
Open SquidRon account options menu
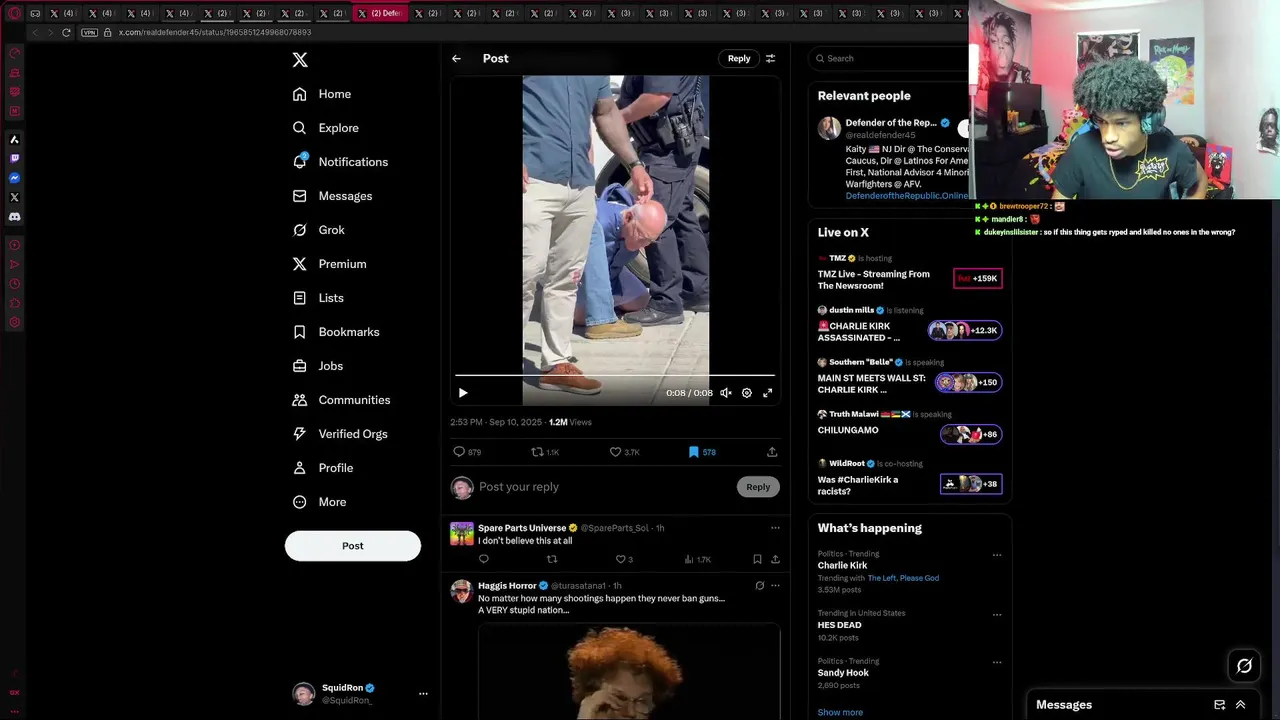[423, 693]
